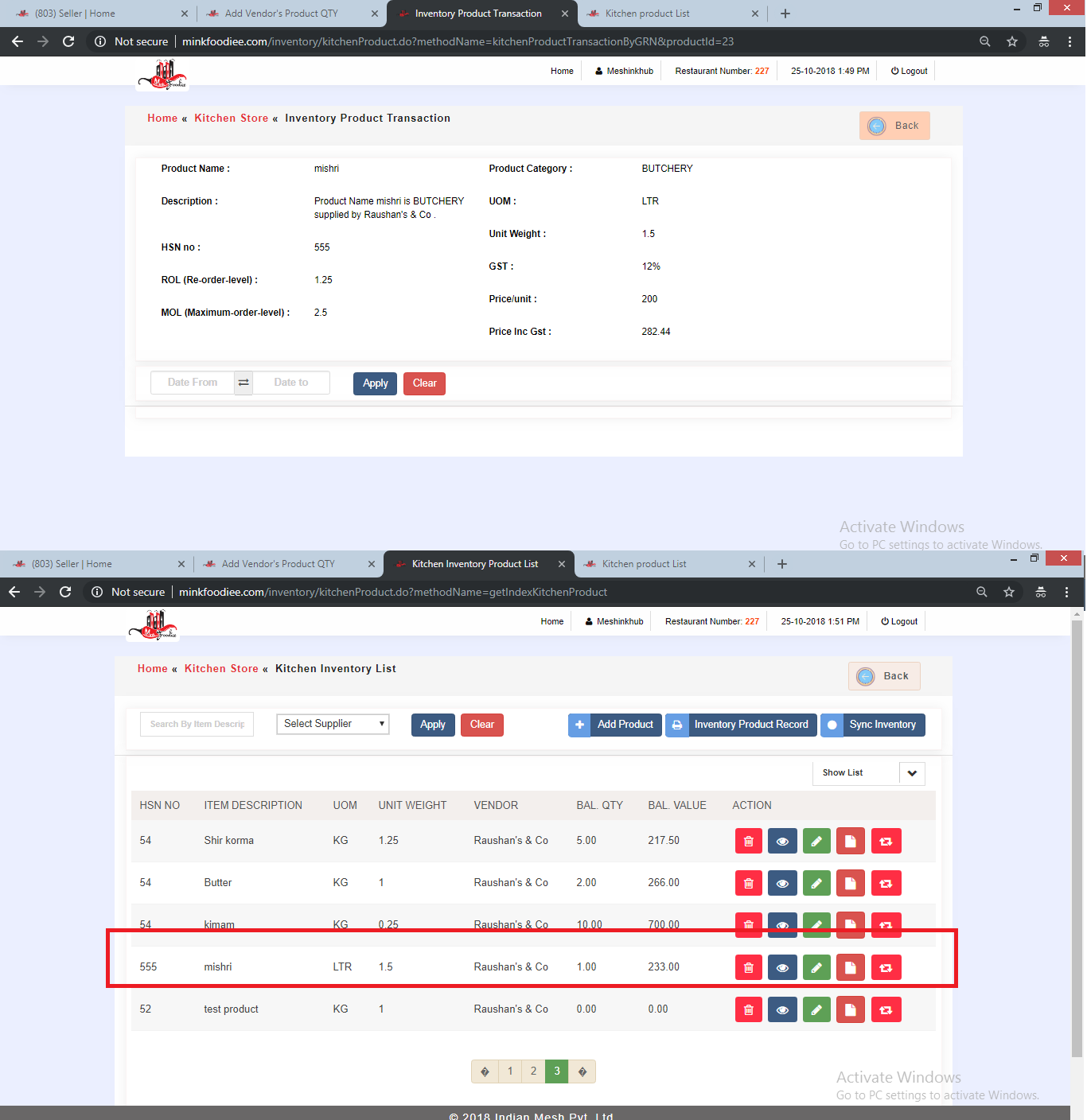Go to pagination page 2
The image size is (1087, 1120).
[x=533, y=1071]
